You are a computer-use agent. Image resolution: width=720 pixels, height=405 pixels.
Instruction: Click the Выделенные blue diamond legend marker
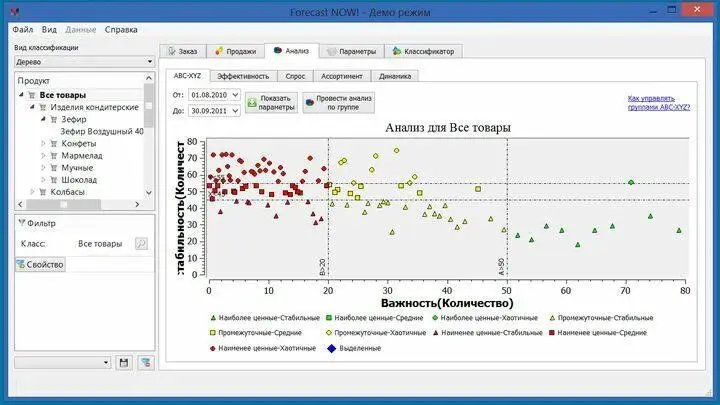coord(332,349)
